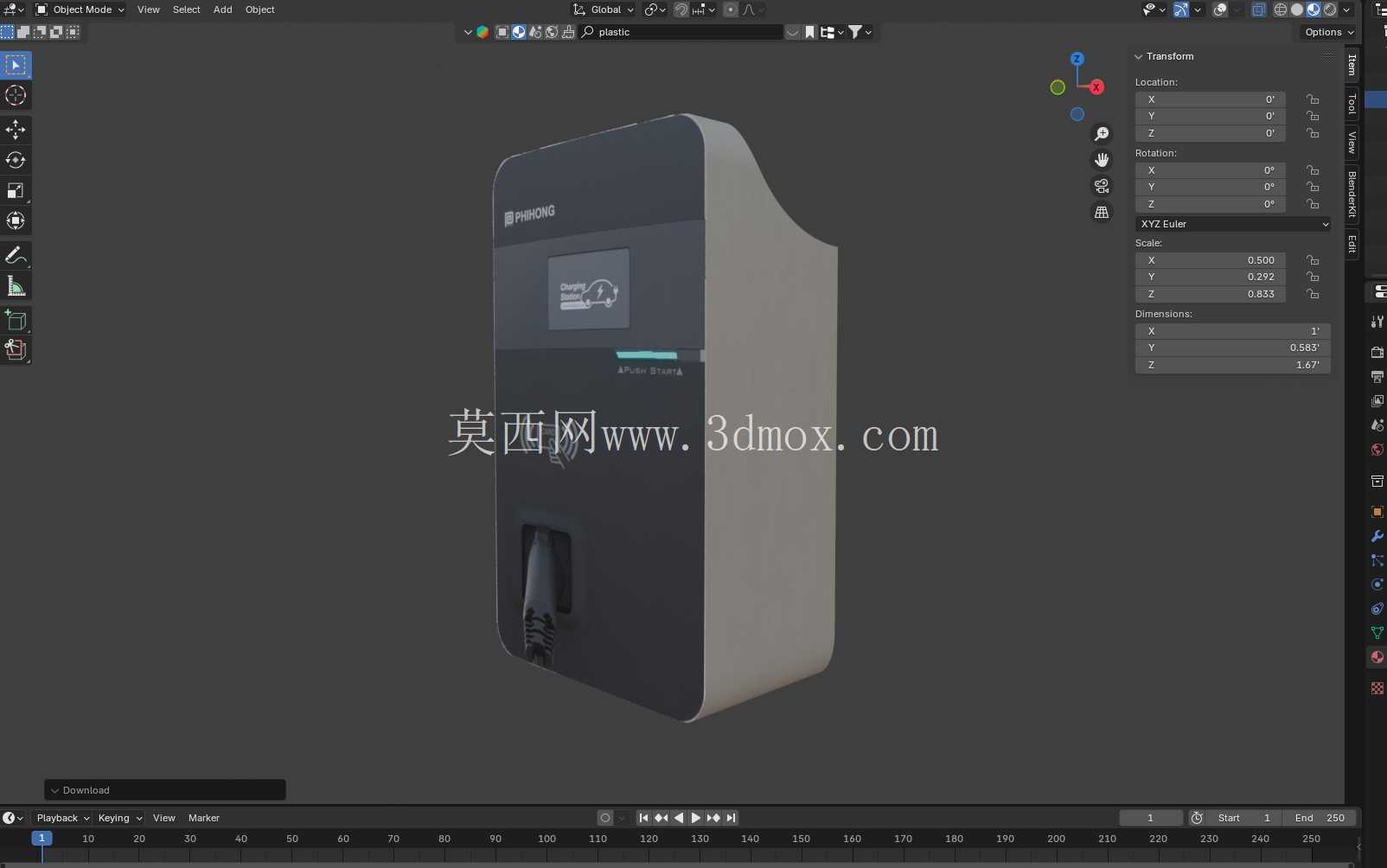Open the Object Mode dropdown
The width and height of the screenshot is (1387, 868).
80,10
